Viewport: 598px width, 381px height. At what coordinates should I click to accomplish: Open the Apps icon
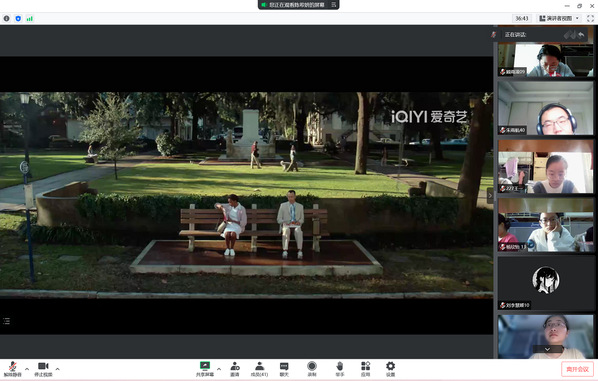coord(365,369)
